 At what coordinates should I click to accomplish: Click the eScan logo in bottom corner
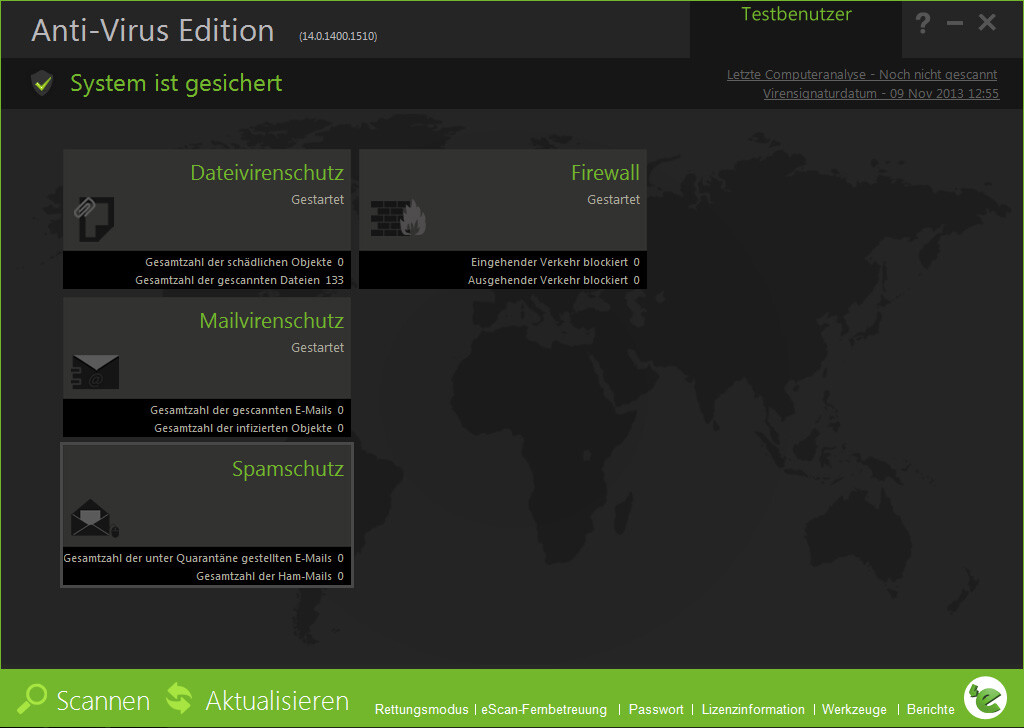pos(985,697)
